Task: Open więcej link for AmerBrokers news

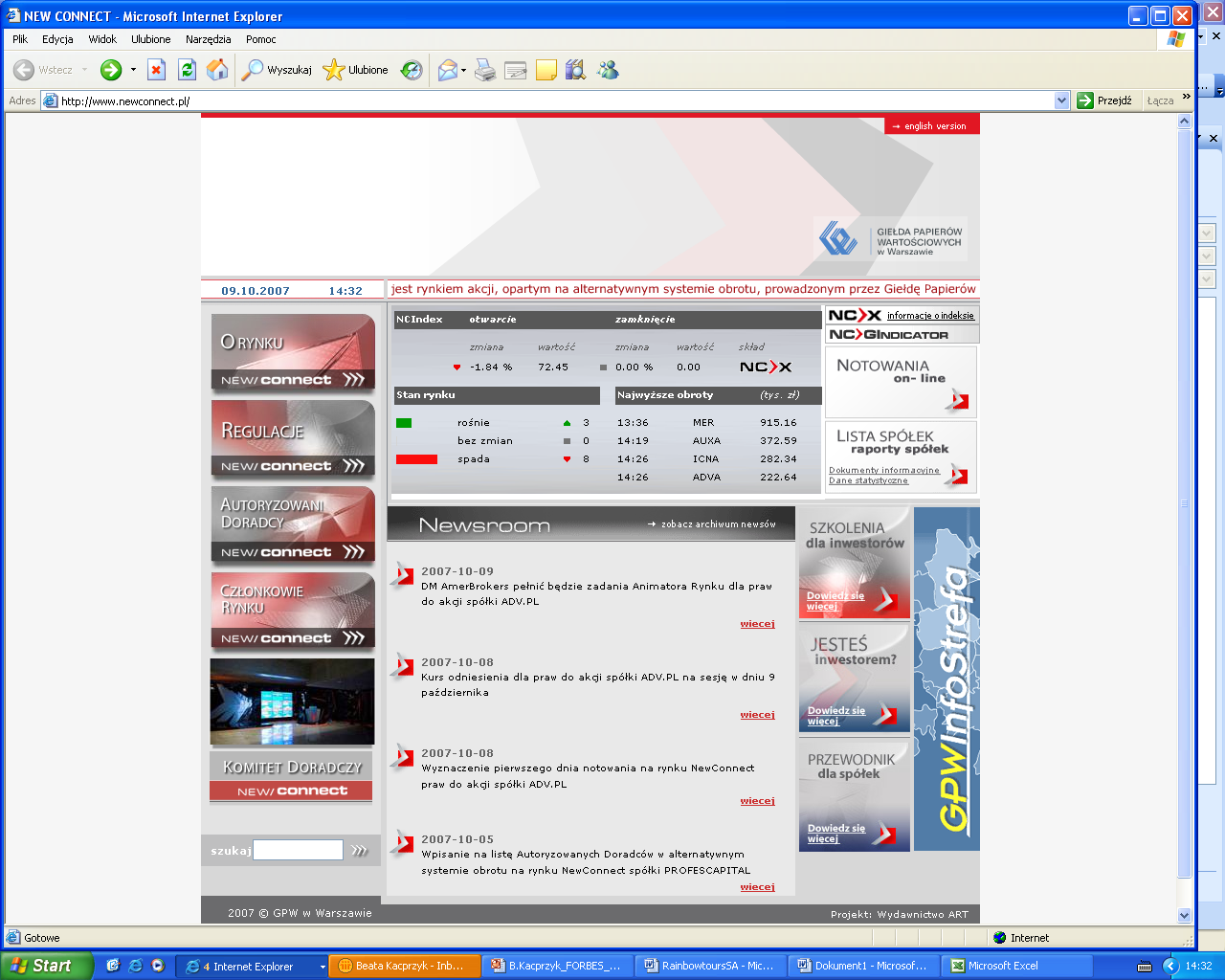Action: [757, 624]
